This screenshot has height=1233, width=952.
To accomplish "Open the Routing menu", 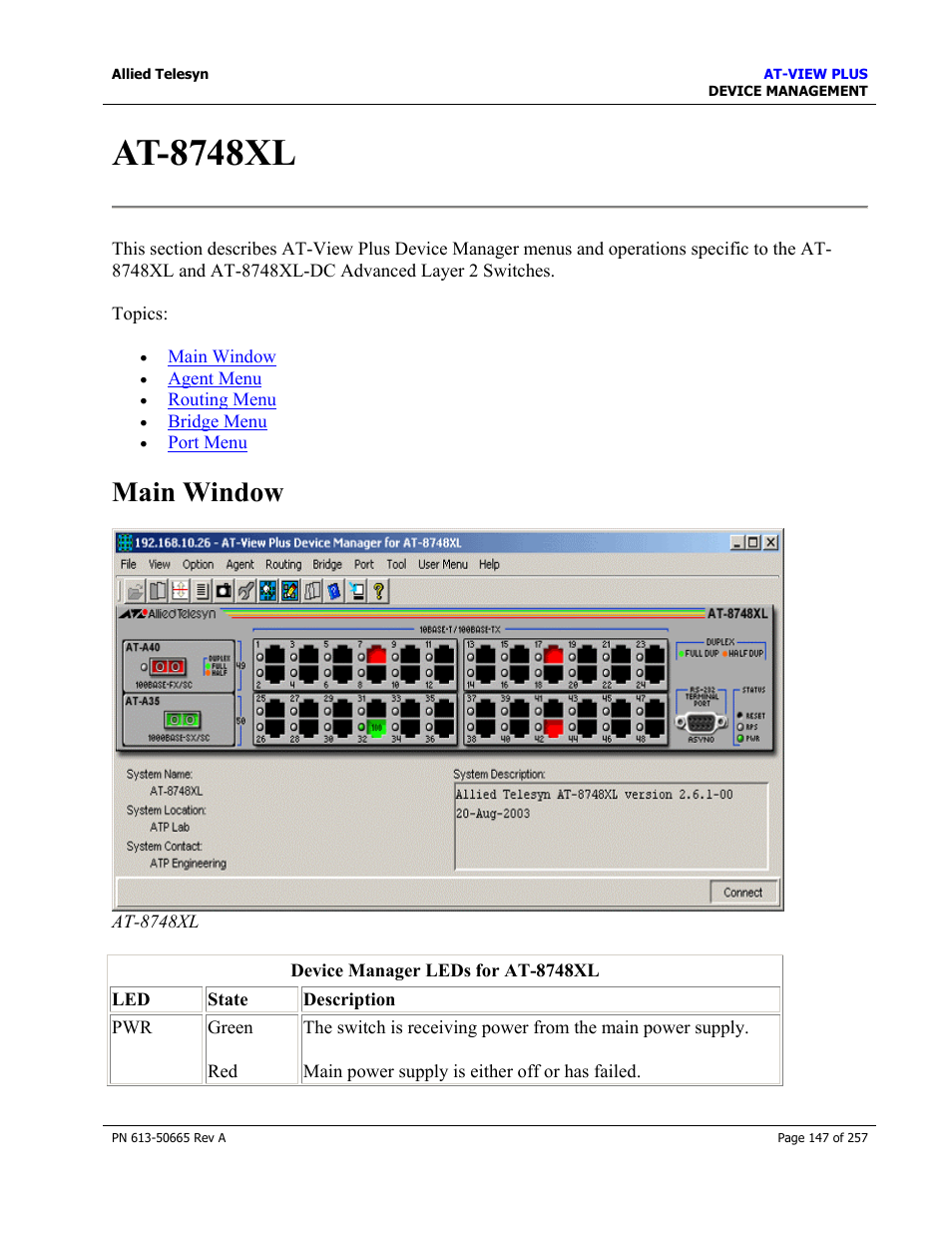I will click(x=283, y=564).
